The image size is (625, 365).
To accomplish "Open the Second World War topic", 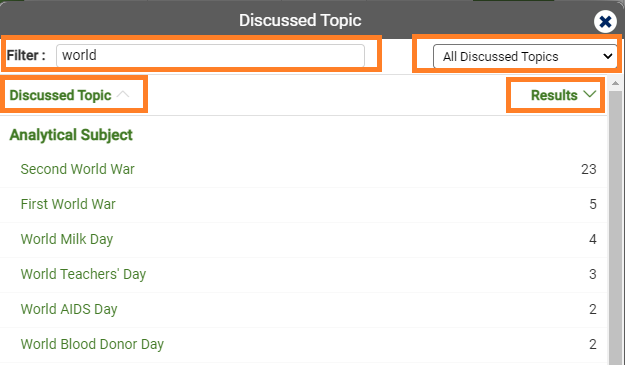I will (x=77, y=169).
